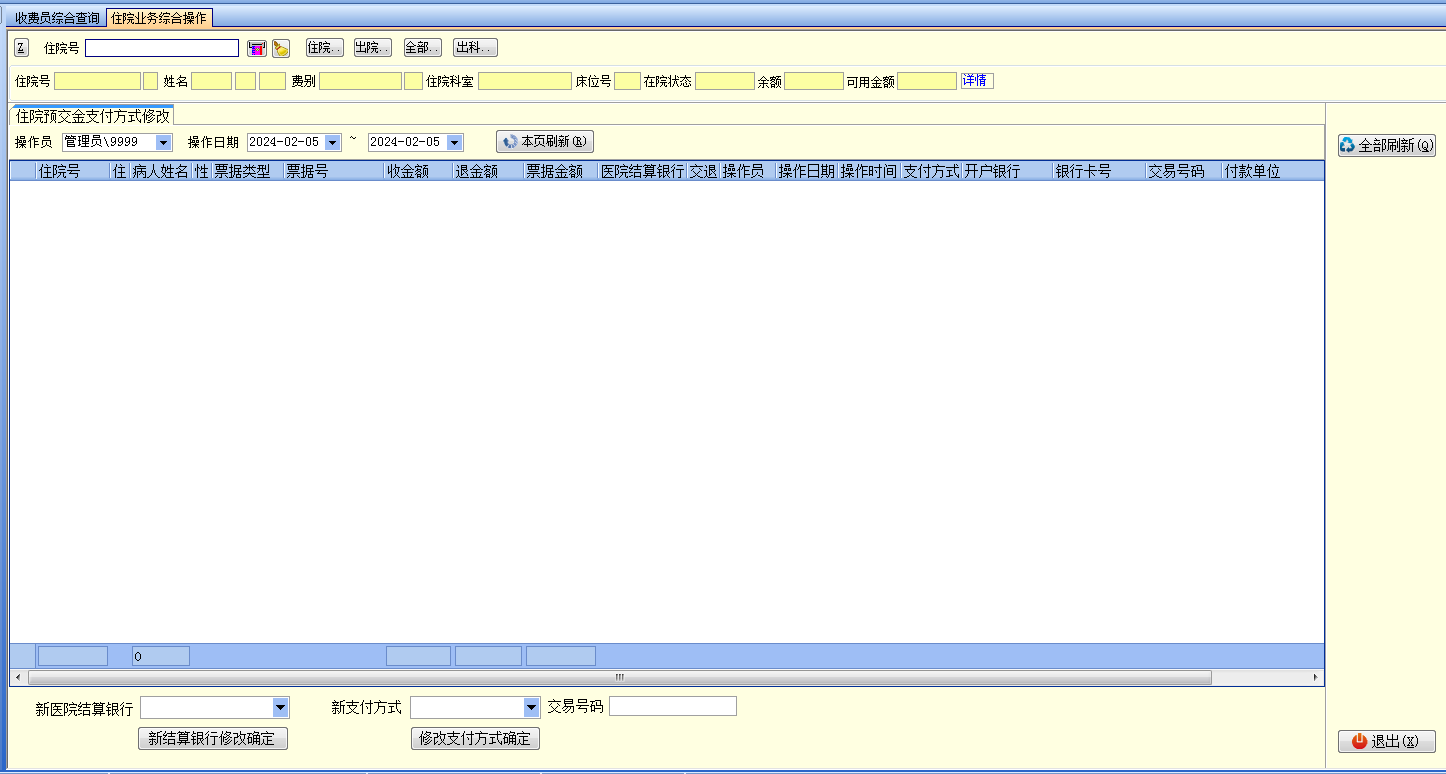This screenshot has width=1446, height=774.
Task: Click the 银行卡号 column header
Action: coord(1099,172)
